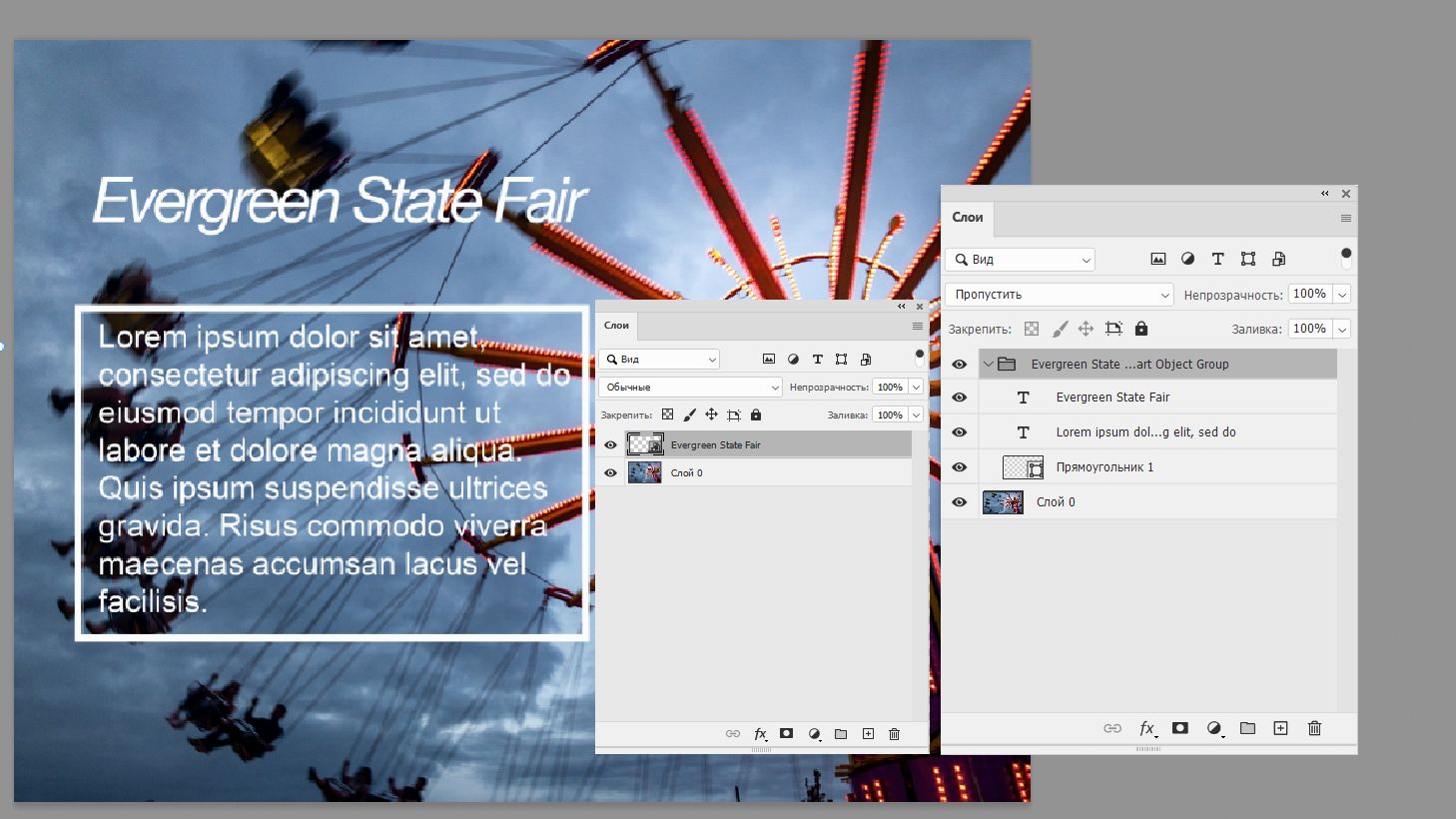Hide Прямоугольник 1 layer
This screenshot has width=1456, height=819.
click(960, 467)
